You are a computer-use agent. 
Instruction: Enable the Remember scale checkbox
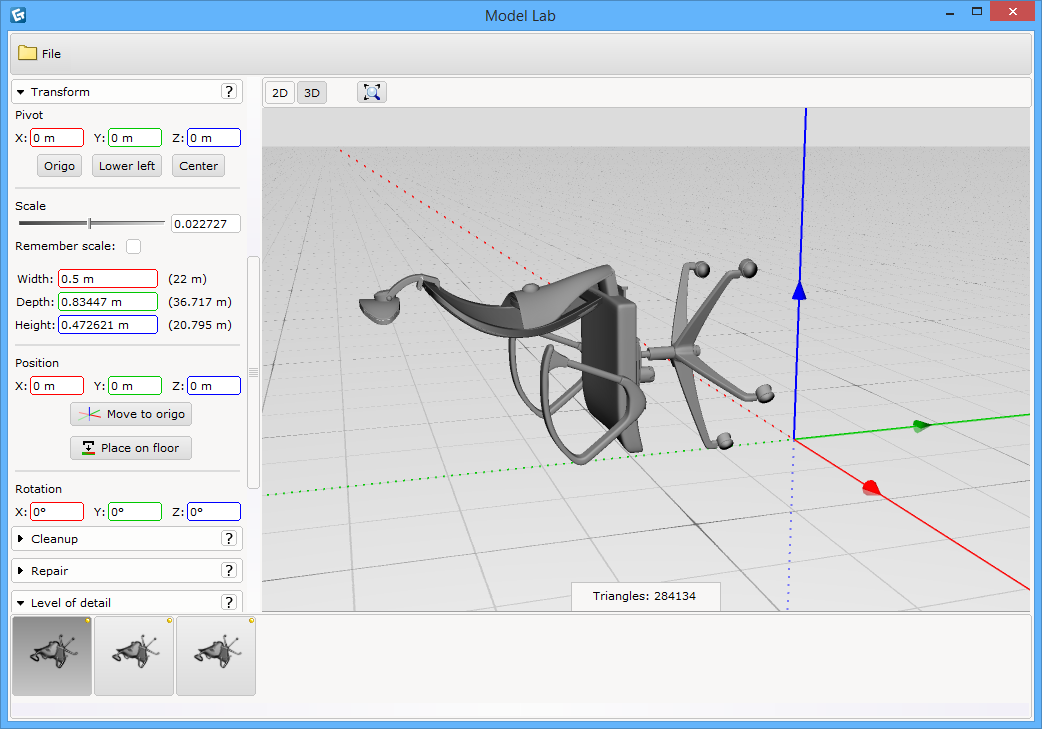click(x=133, y=246)
